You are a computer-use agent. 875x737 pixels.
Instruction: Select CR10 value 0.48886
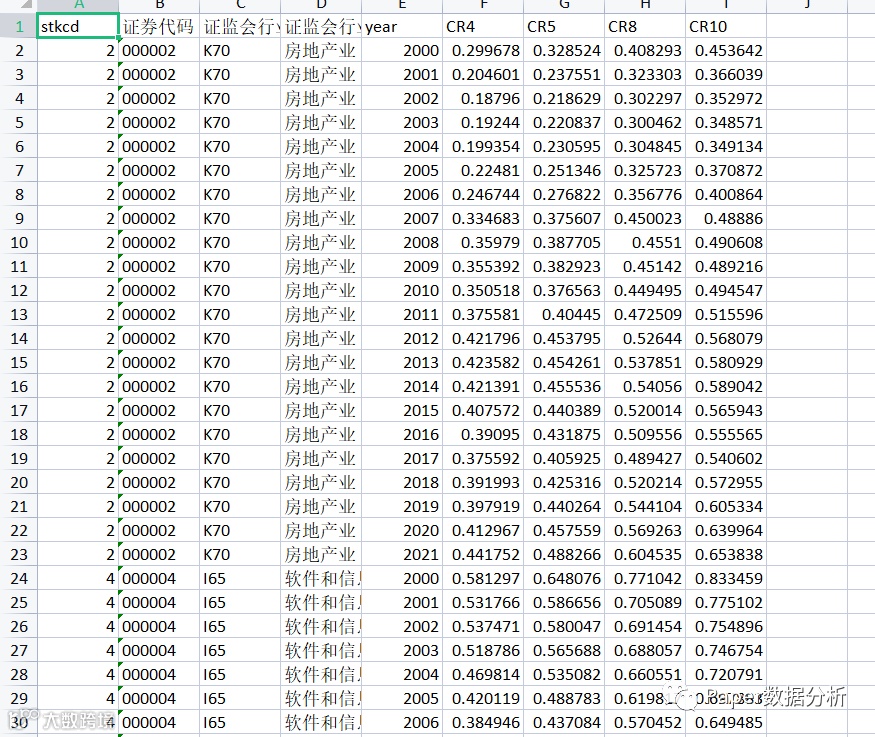(x=725, y=218)
